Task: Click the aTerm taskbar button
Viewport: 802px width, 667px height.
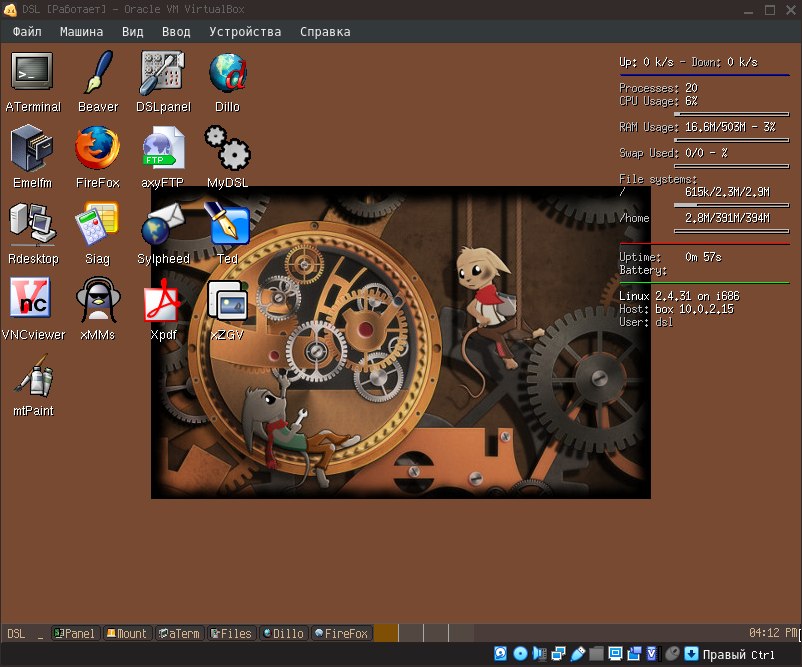Action: 180,633
